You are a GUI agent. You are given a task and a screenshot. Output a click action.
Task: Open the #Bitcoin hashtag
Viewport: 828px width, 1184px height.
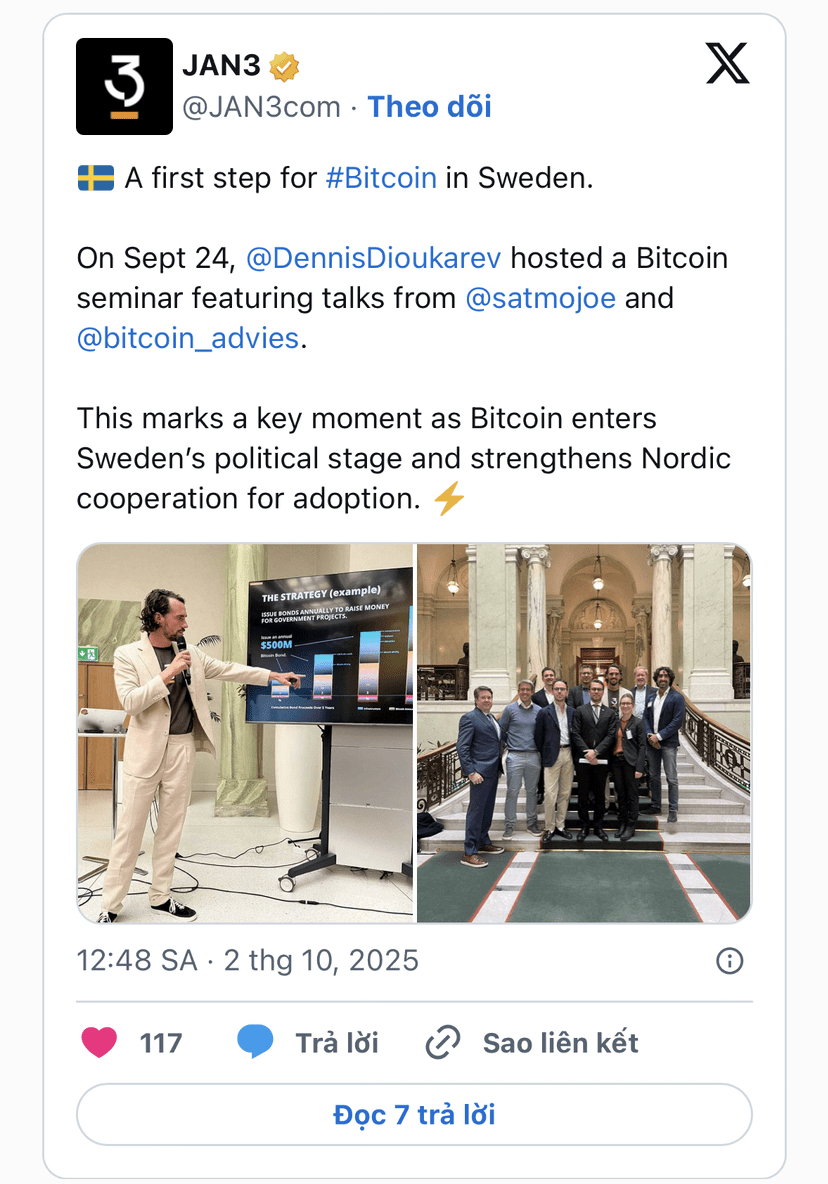tap(381, 178)
